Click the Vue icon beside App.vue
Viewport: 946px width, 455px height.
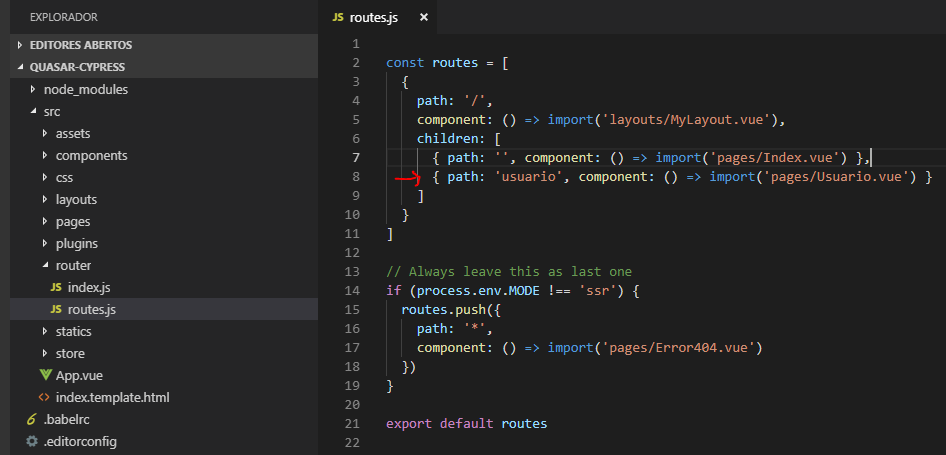coord(45,376)
